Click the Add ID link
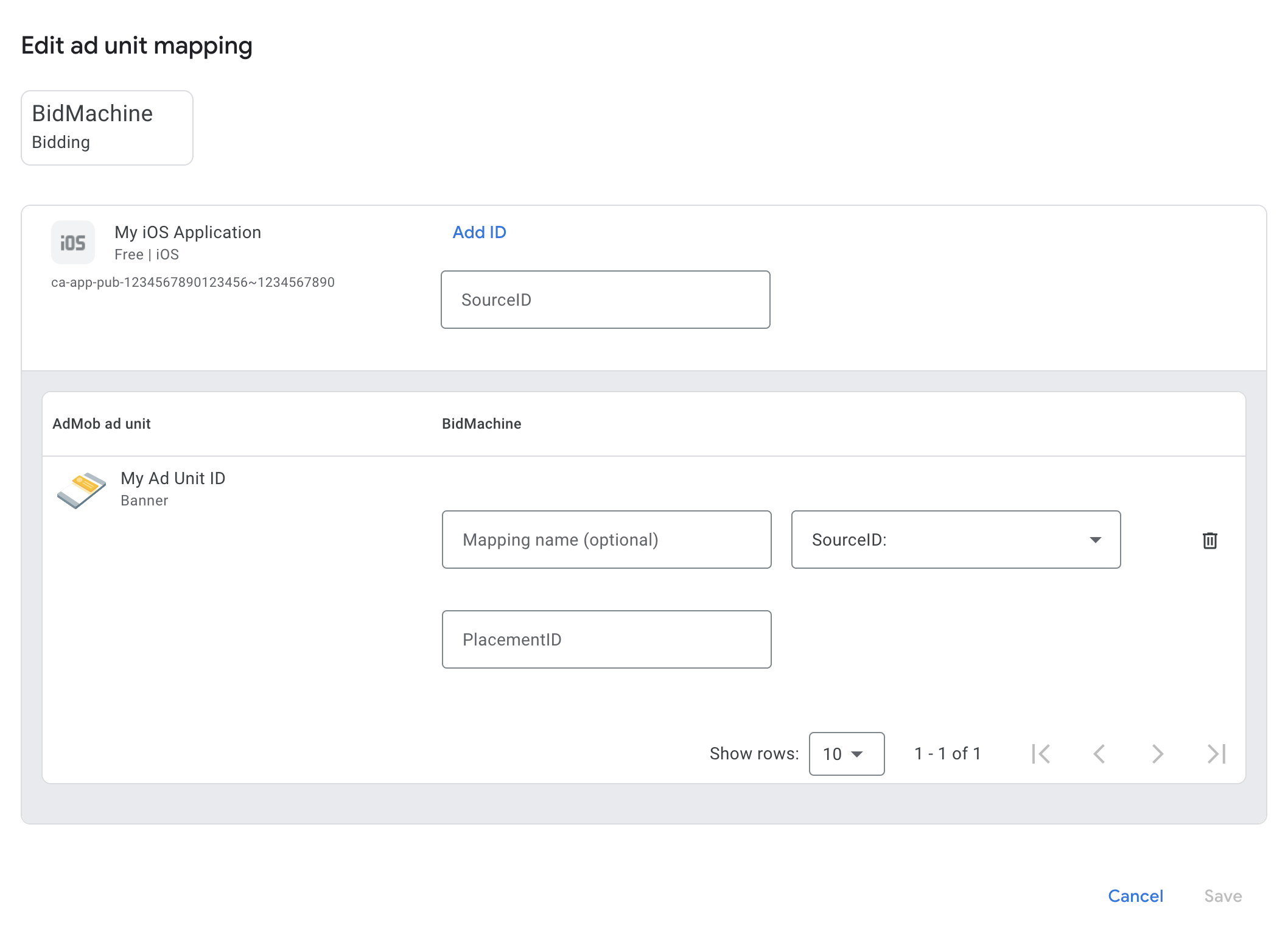Image resolution: width=1288 pixels, height=939 pixels. pos(479,232)
